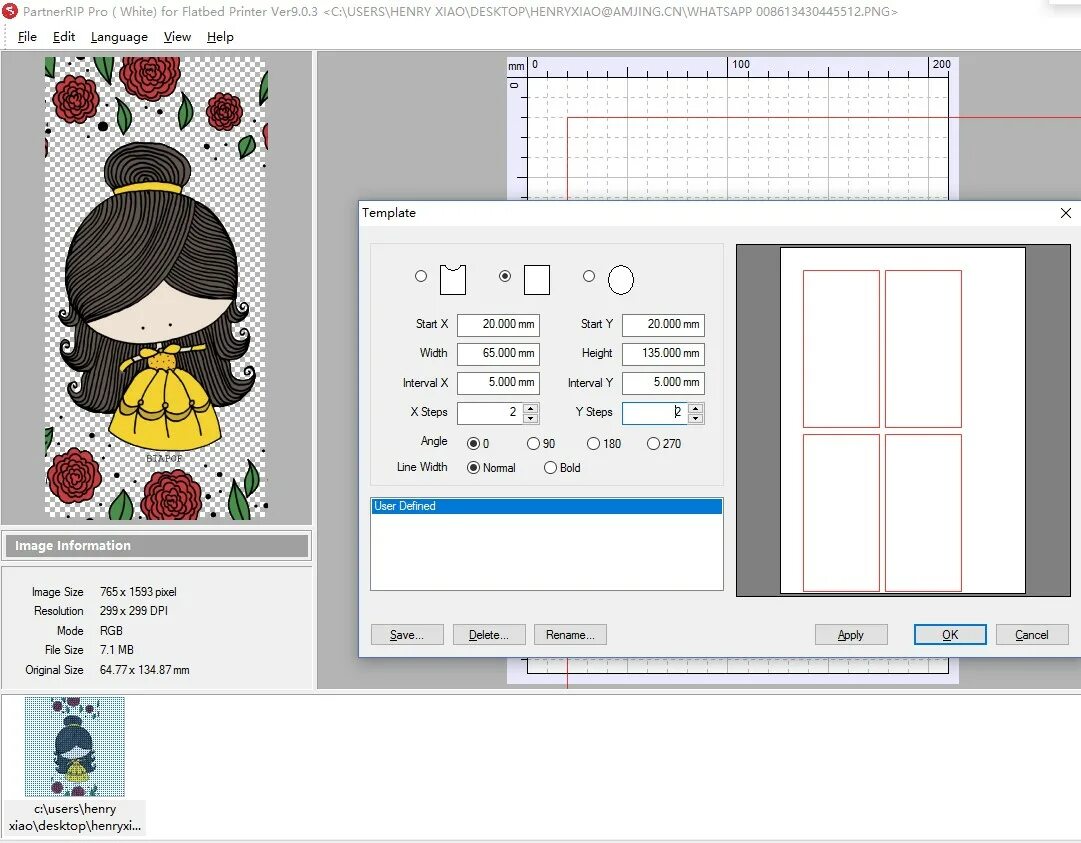Image resolution: width=1081 pixels, height=843 pixels.
Task: Set Angle to 270 degrees
Action: 653,444
